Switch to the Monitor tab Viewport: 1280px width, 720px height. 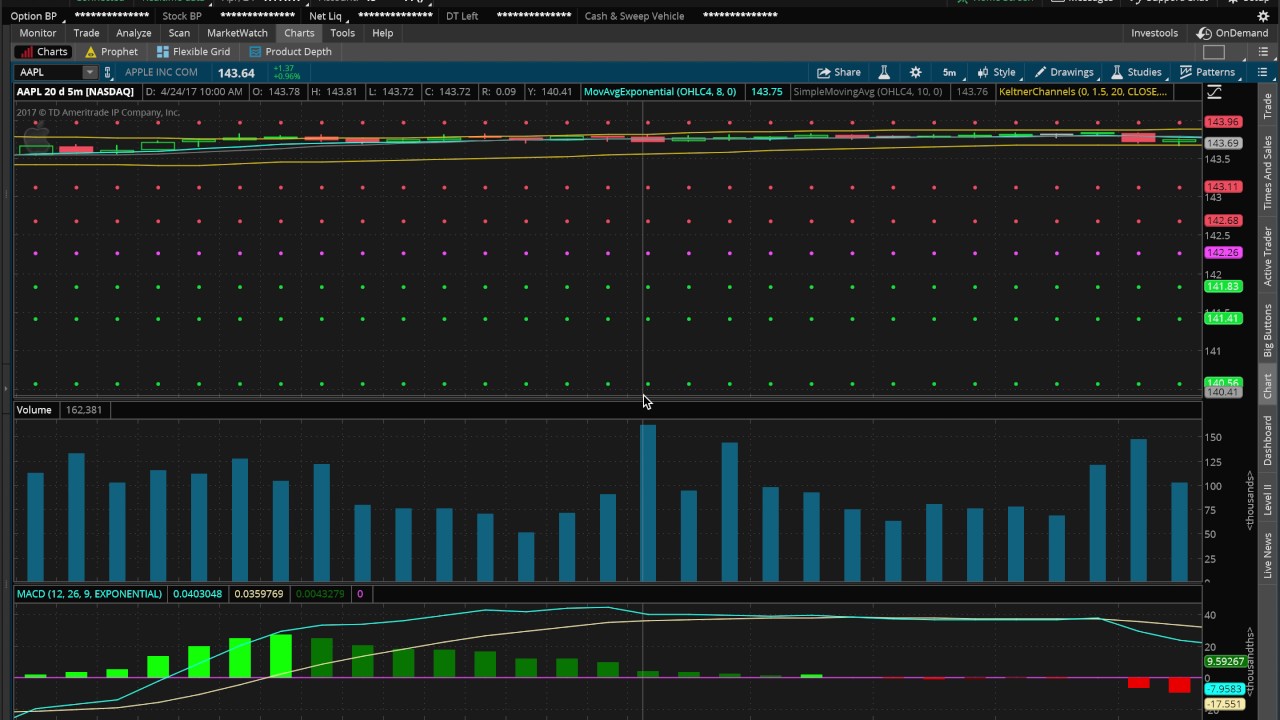38,33
